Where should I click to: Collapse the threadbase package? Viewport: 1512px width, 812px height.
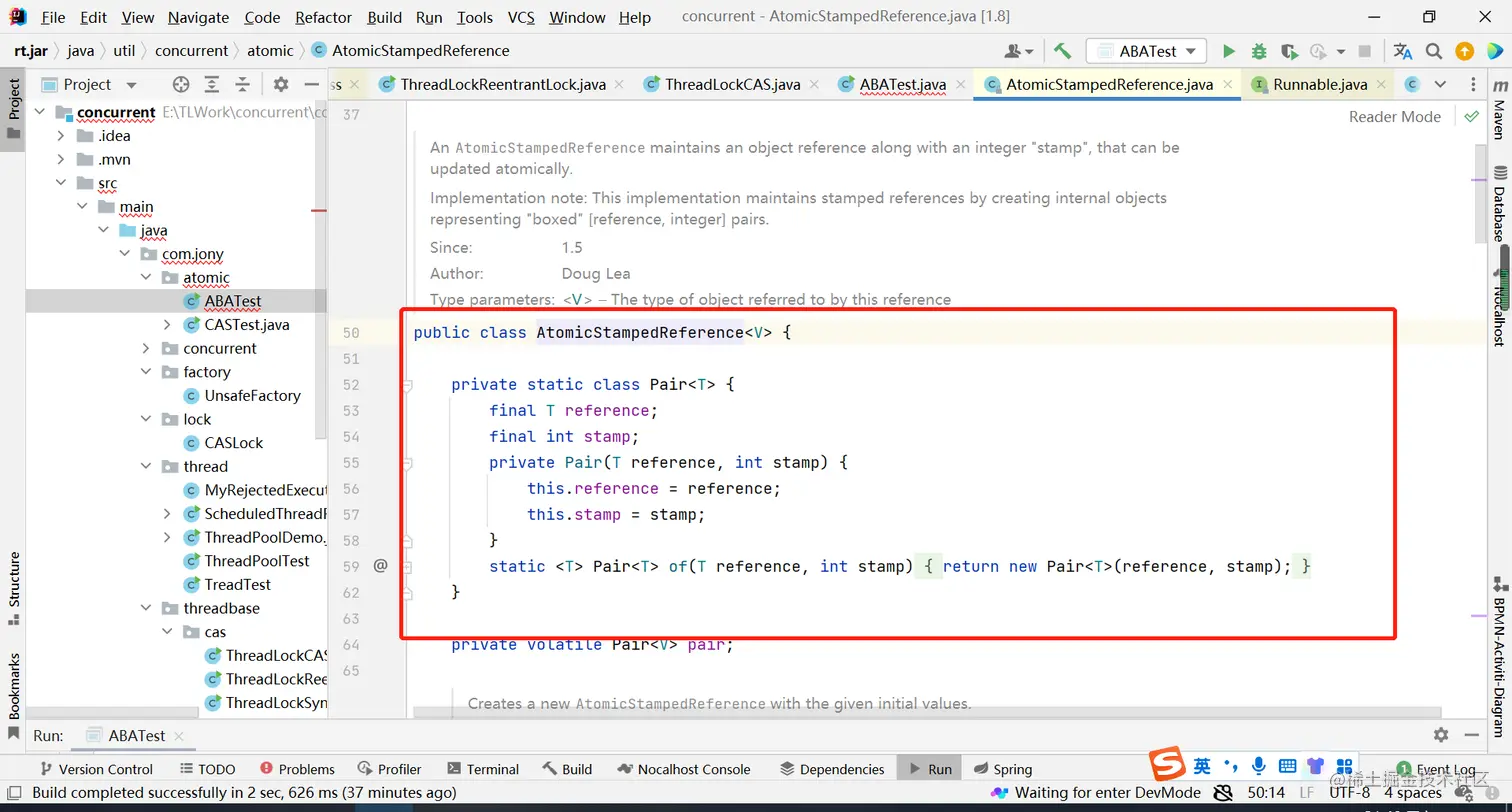click(146, 608)
